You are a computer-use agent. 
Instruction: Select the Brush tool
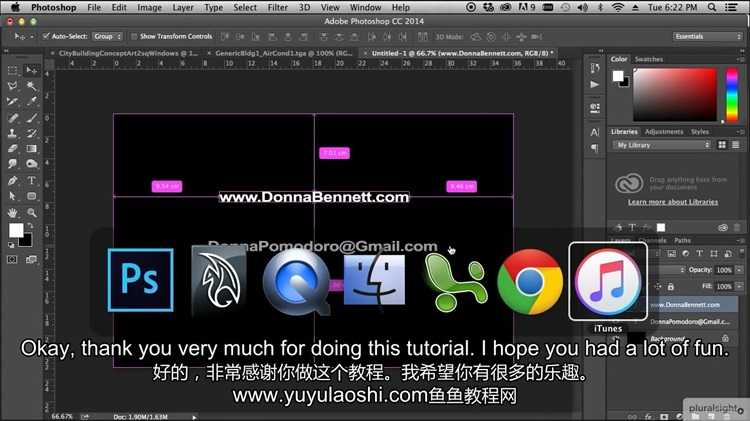[32, 118]
